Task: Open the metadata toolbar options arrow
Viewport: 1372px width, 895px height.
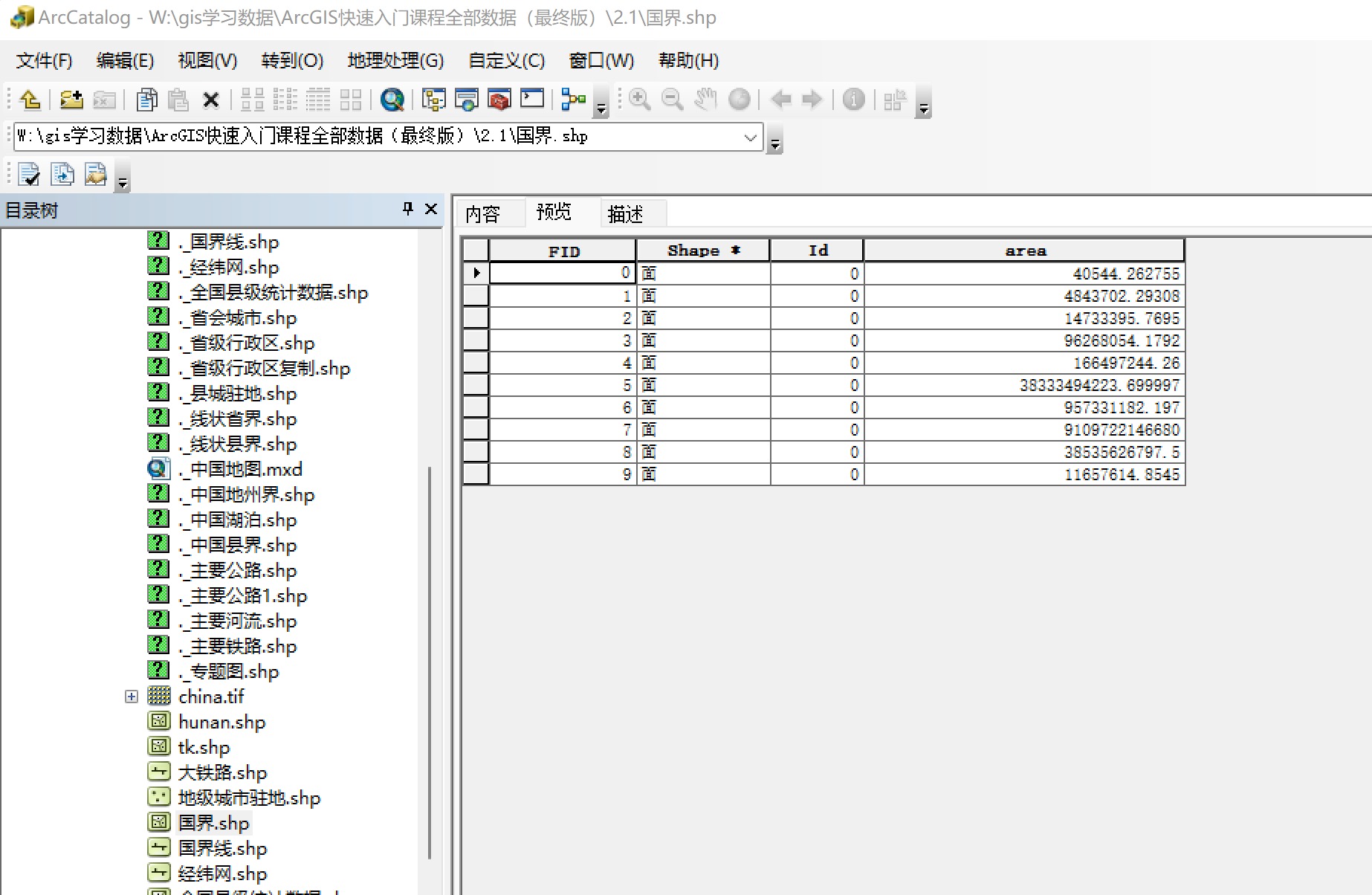Action: tap(123, 178)
